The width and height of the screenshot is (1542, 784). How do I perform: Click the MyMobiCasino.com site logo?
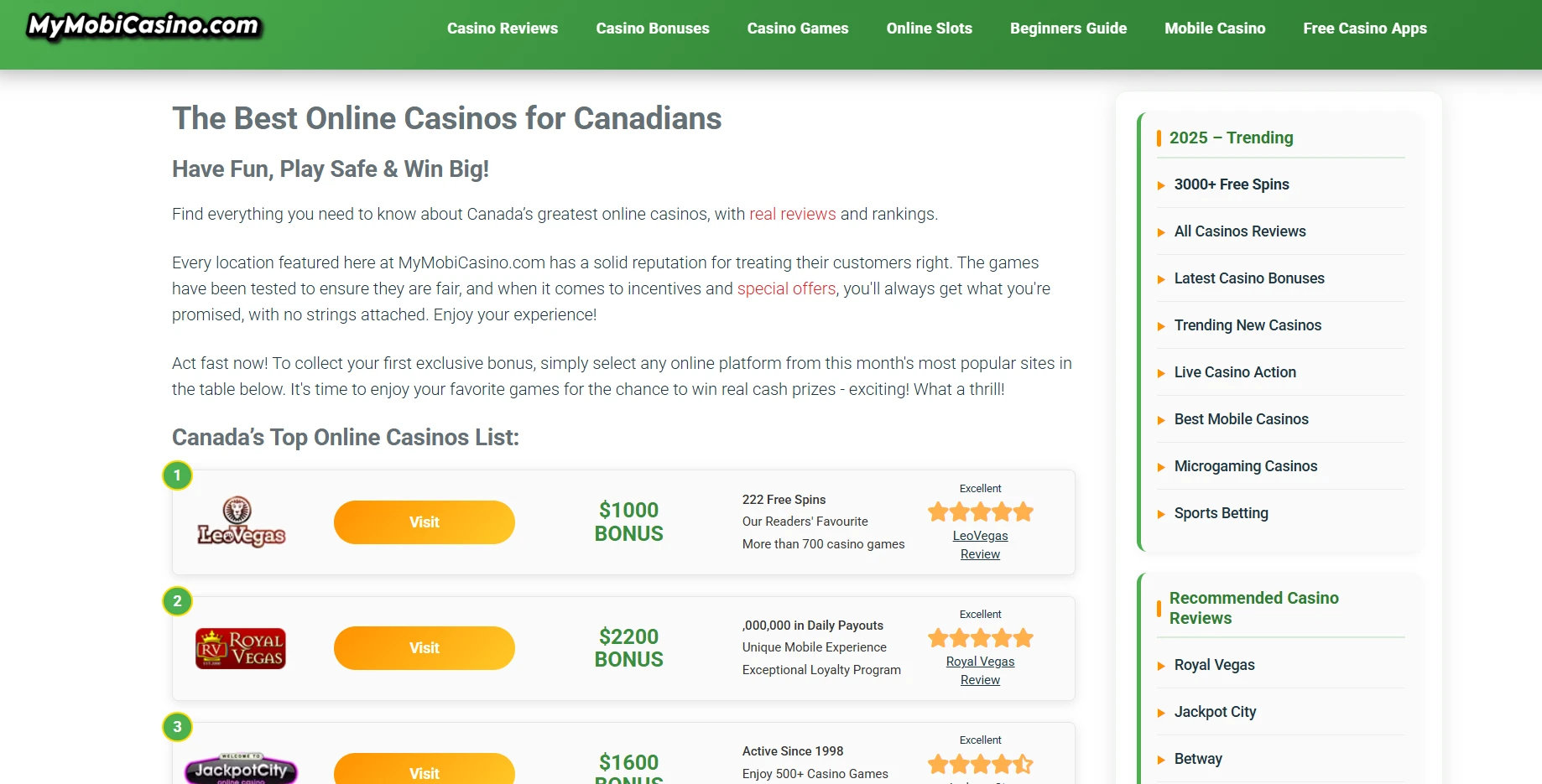click(144, 26)
